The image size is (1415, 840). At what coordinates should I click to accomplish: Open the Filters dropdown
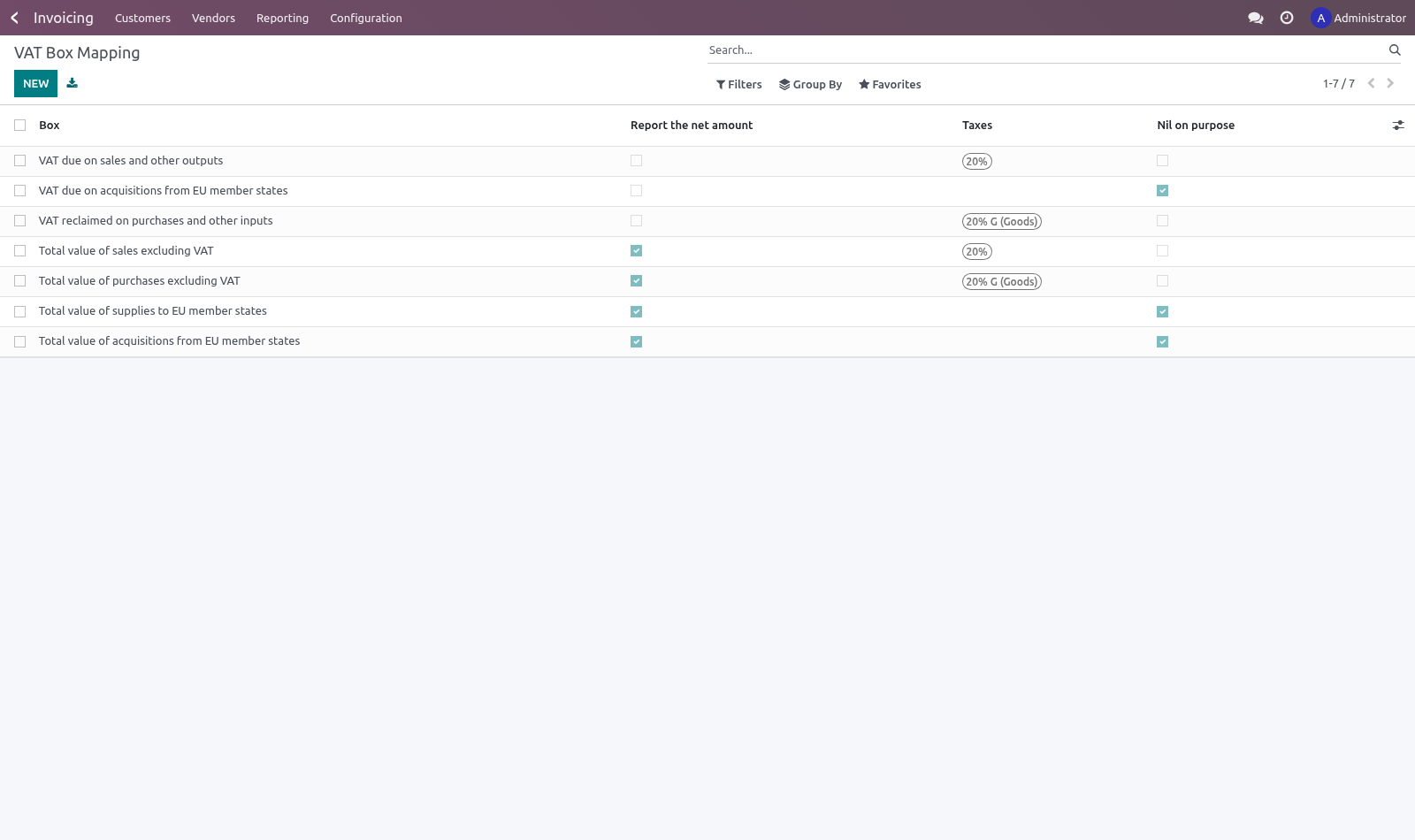point(739,85)
